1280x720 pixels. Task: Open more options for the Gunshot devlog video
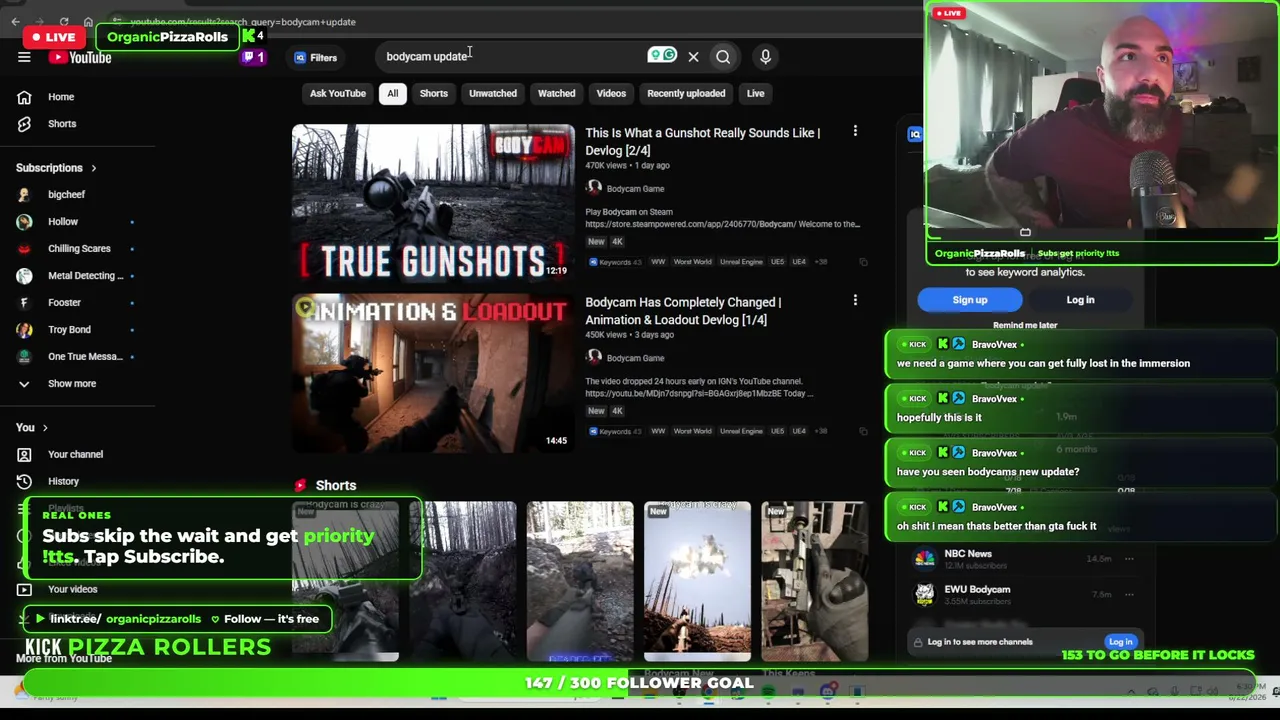pos(855,131)
